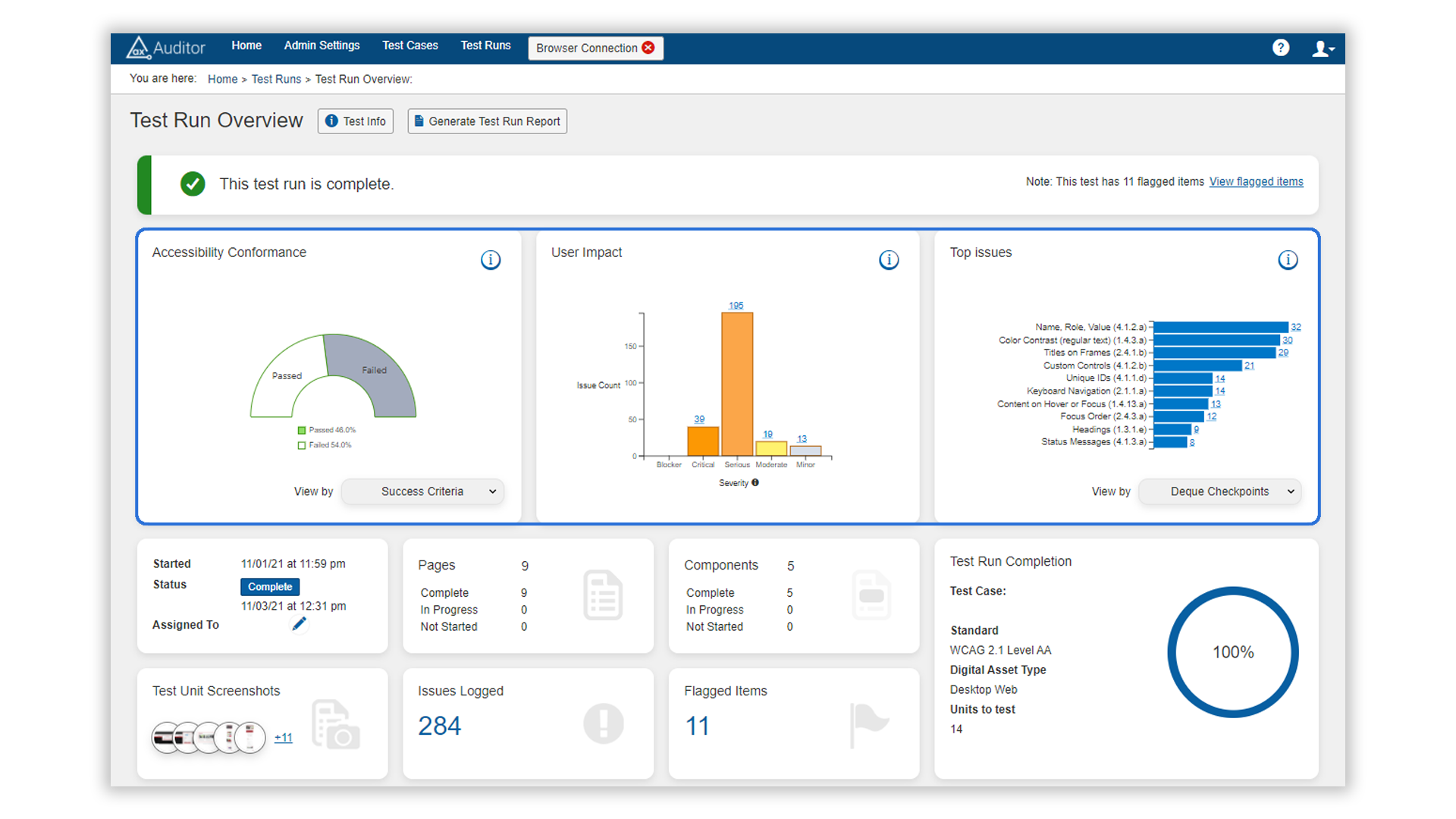Click the 195 label above Serious bar
1456x819 pixels.
click(736, 306)
